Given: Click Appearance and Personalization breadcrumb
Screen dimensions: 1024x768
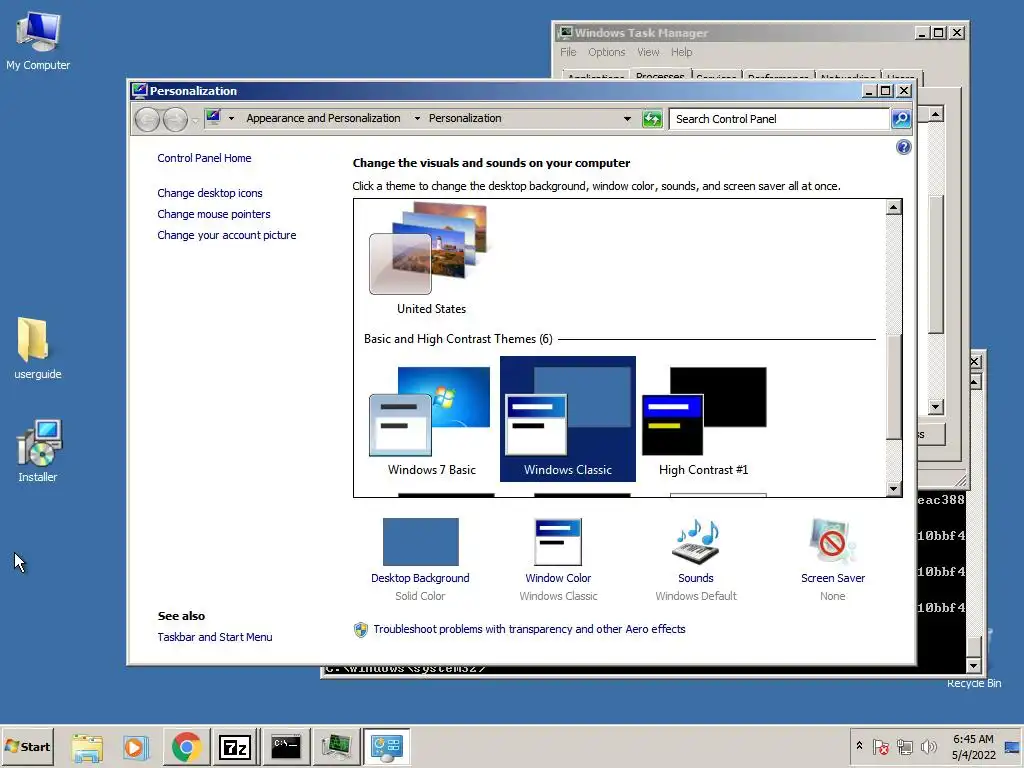Looking at the screenshot, I should click(x=323, y=118).
